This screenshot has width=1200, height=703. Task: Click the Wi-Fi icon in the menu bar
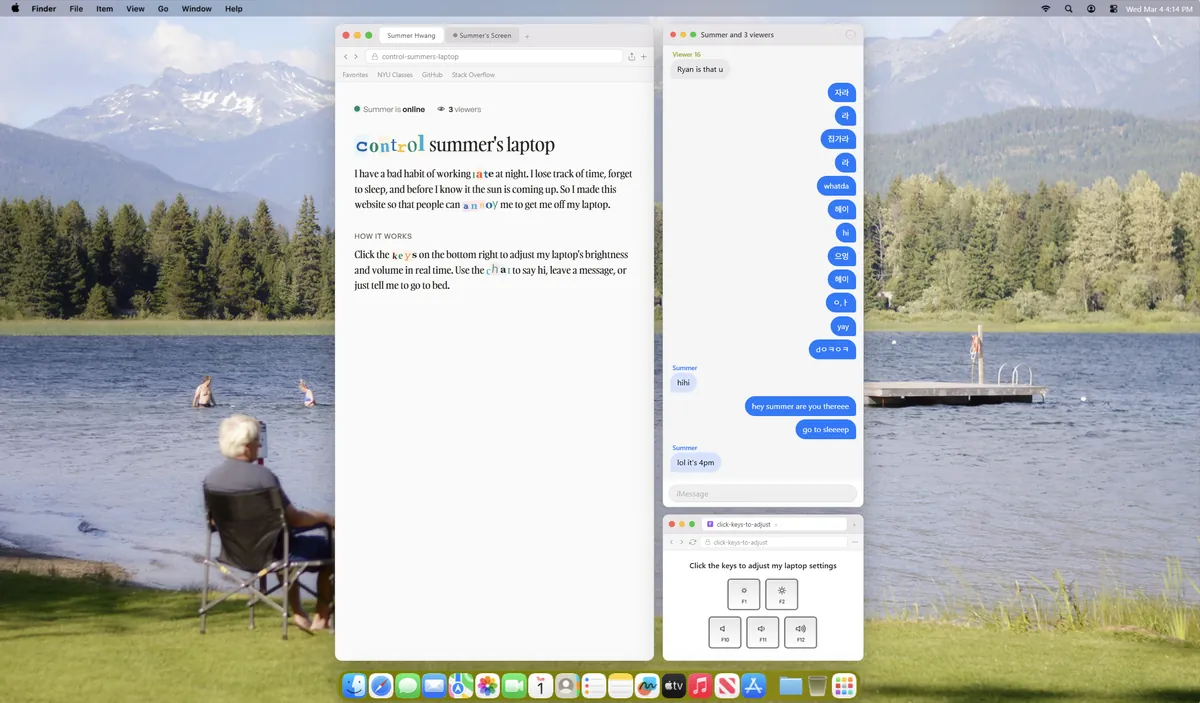(1046, 8)
